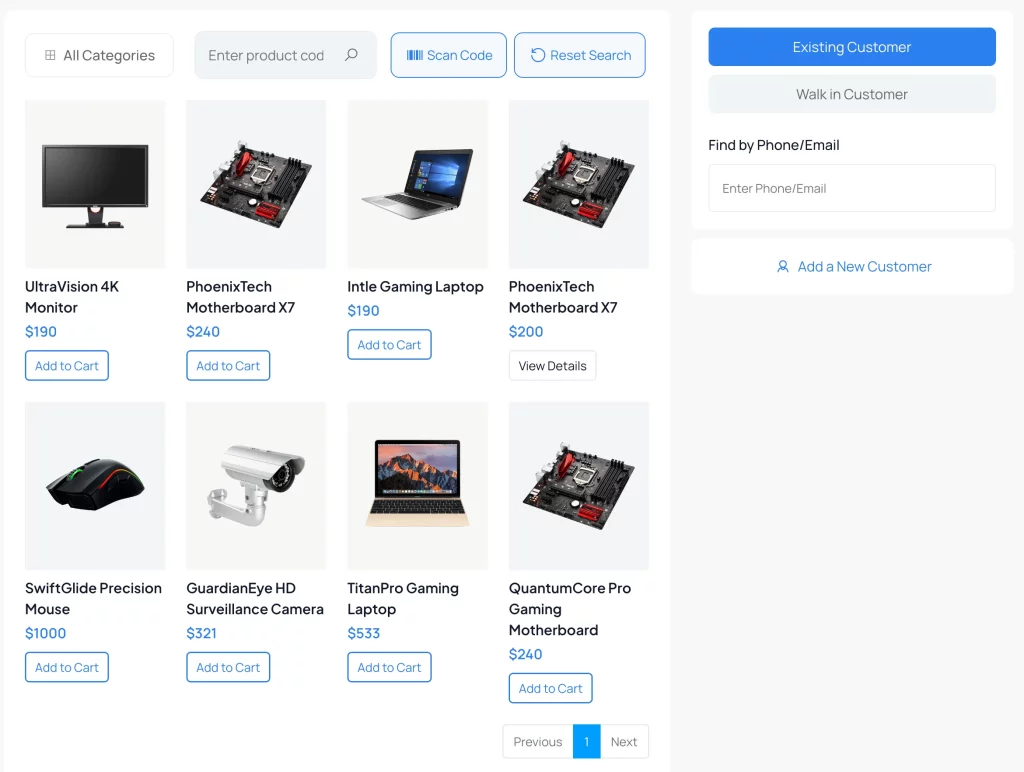Go to the Previous page

click(x=537, y=742)
